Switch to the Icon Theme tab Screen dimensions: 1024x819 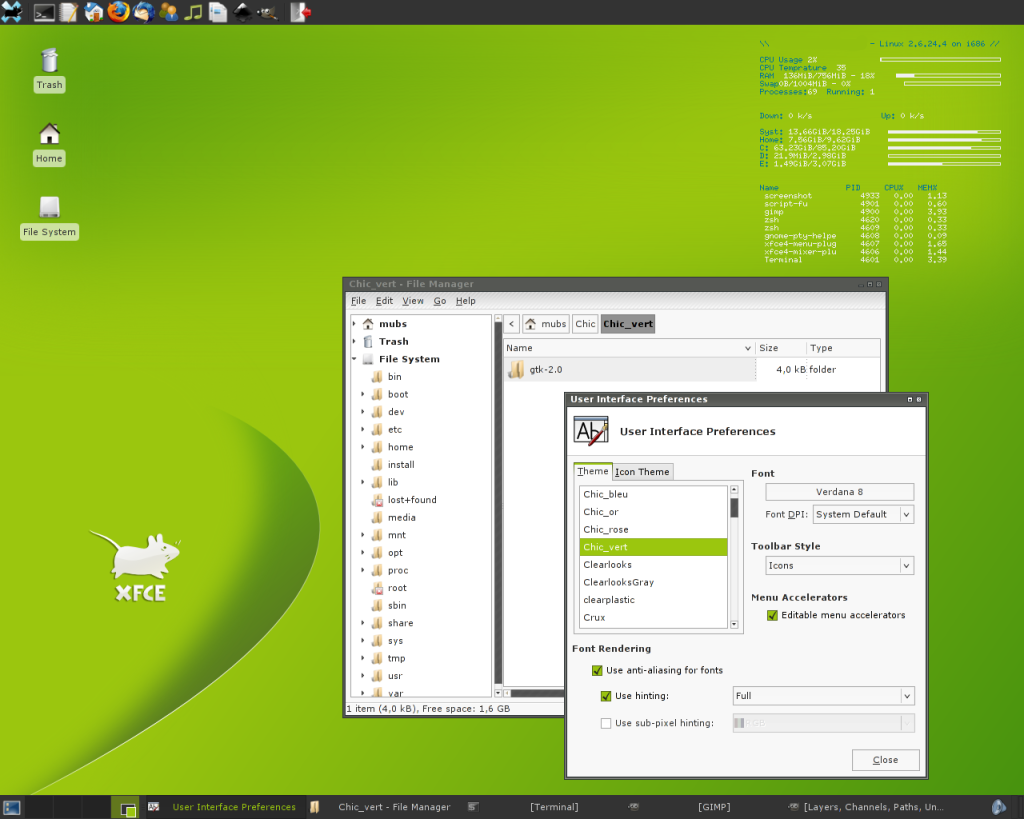[x=642, y=472]
